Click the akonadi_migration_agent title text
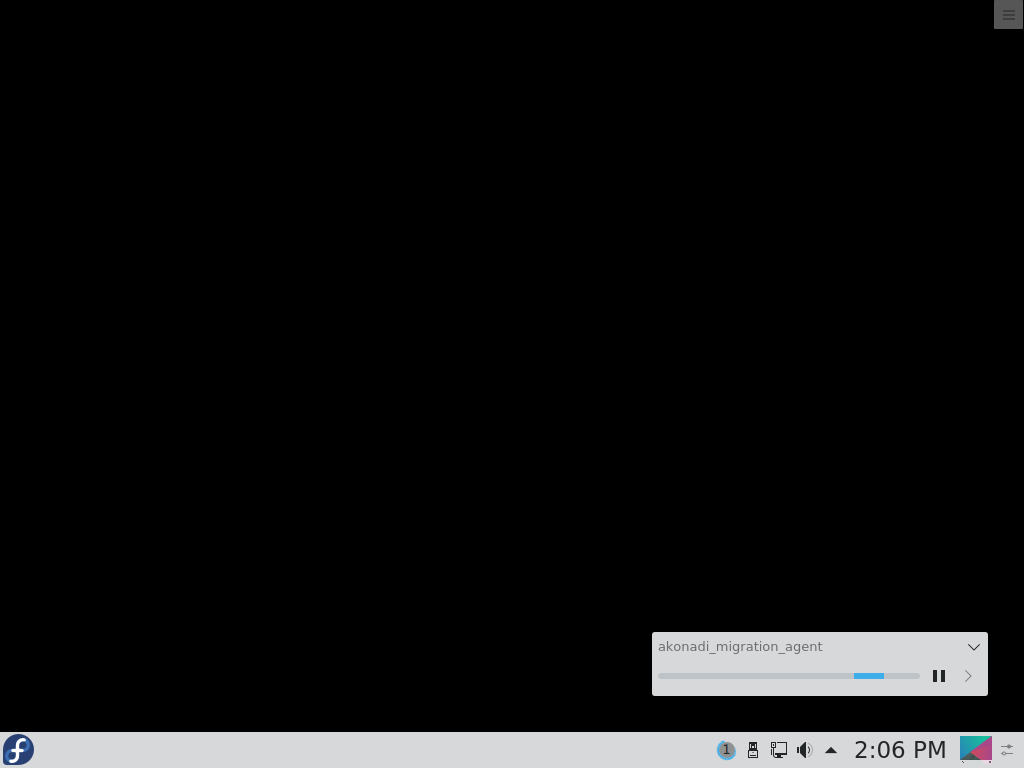Viewport: 1024px width, 768px height. [740, 647]
